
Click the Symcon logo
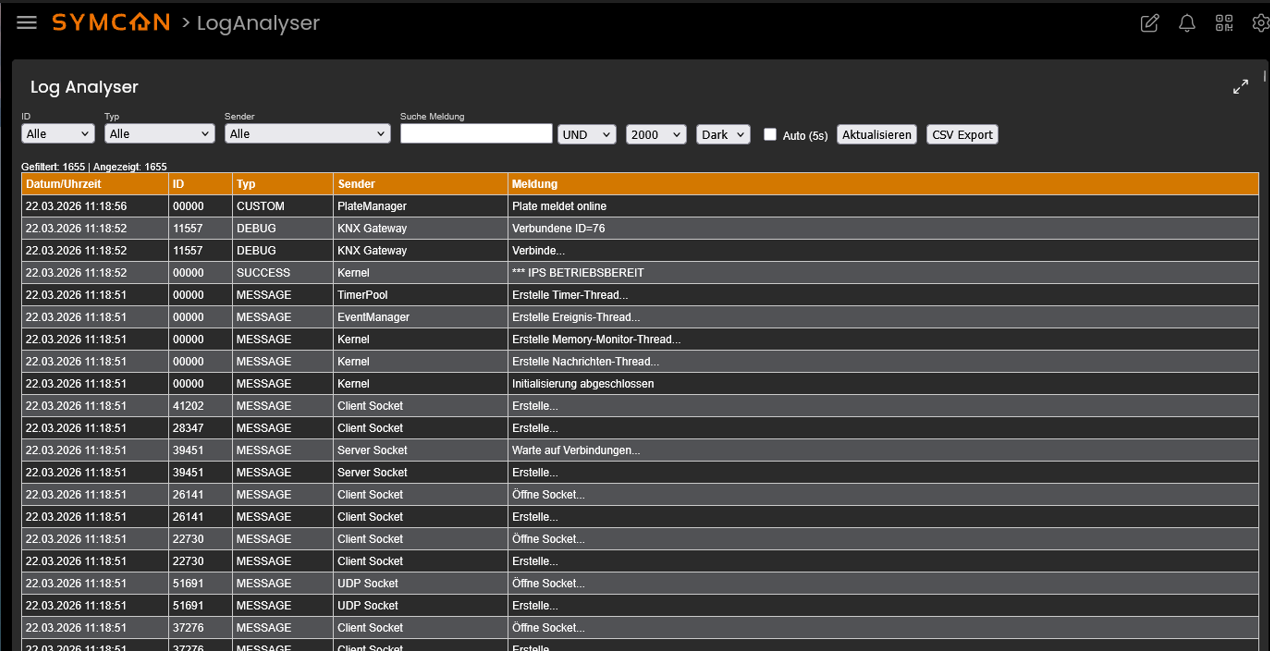tap(111, 22)
